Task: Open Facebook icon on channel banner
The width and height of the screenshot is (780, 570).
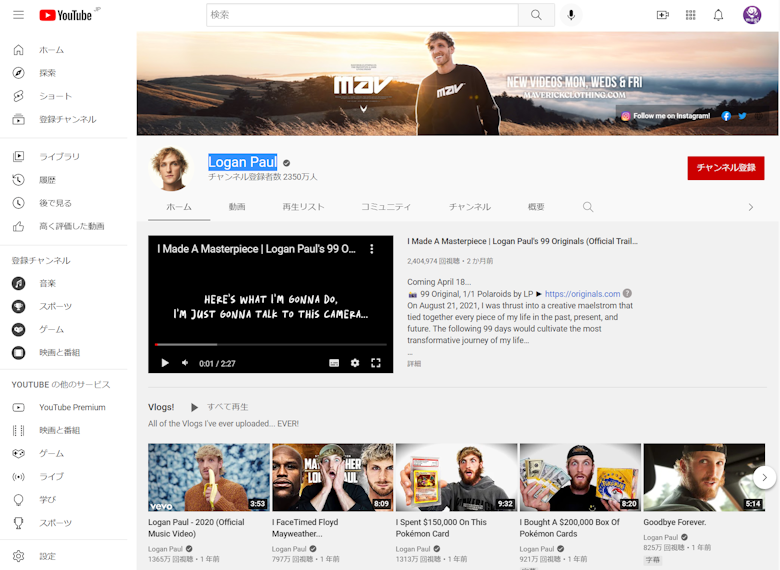Action: pyautogui.click(x=726, y=116)
